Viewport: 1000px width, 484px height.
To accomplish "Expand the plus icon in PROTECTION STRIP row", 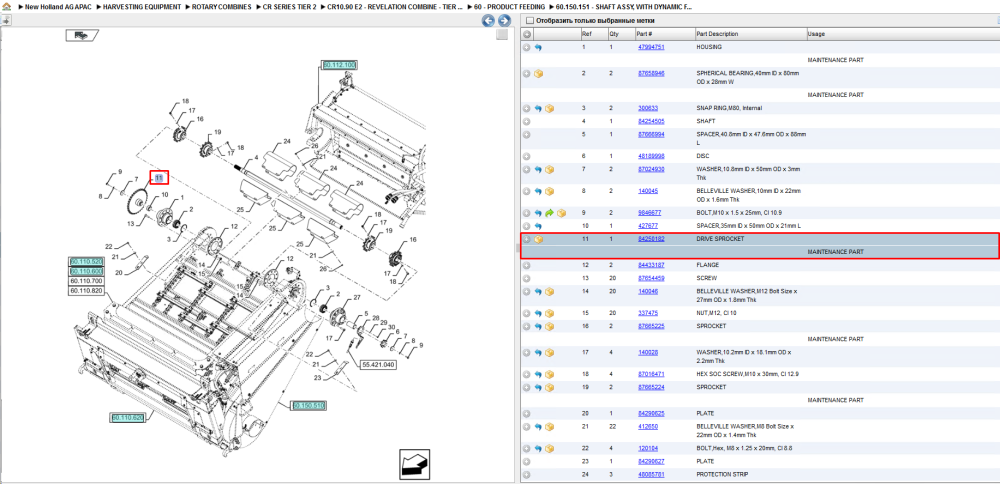I will click(x=527, y=474).
